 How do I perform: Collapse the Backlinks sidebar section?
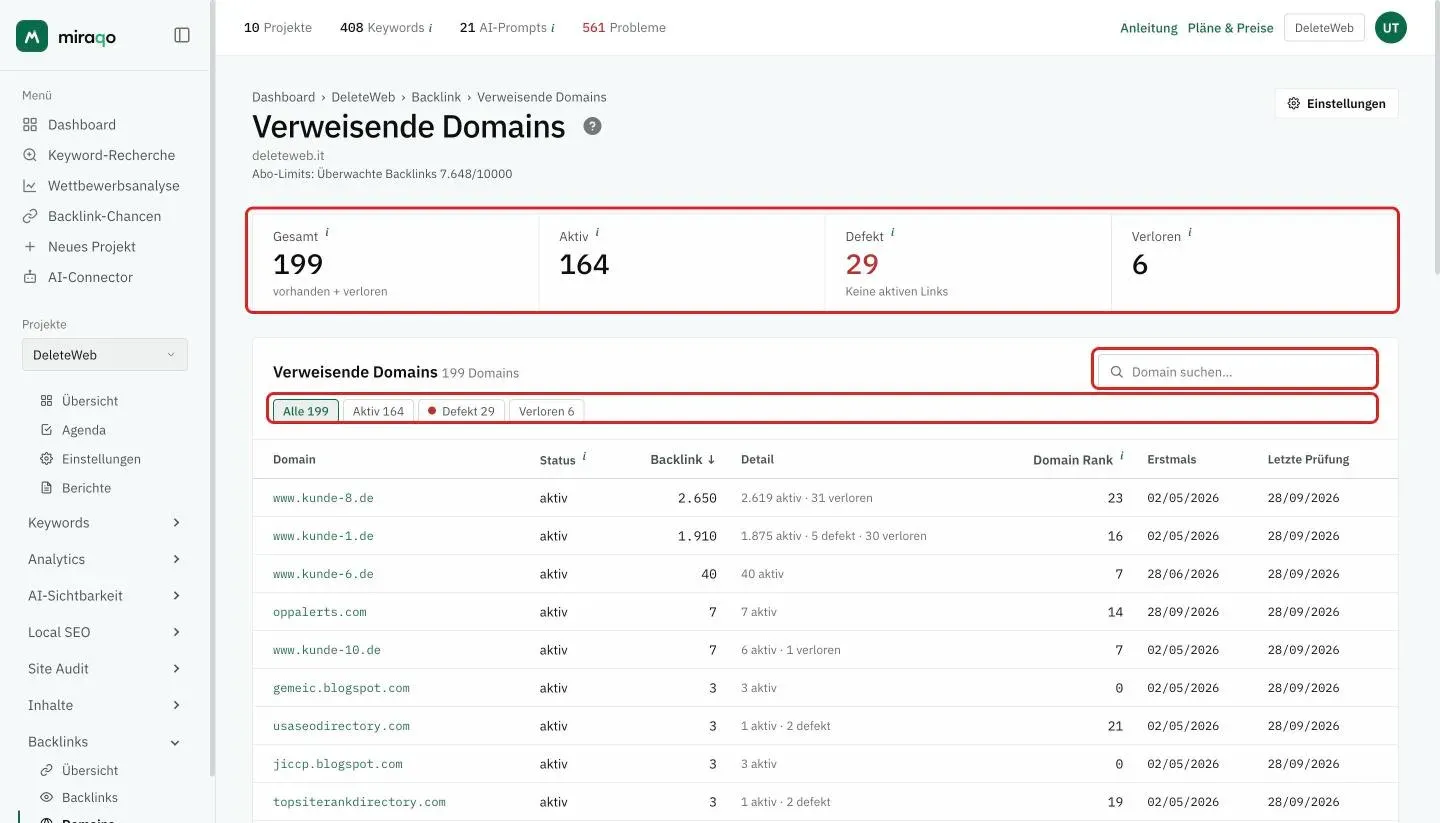[x=104, y=742]
